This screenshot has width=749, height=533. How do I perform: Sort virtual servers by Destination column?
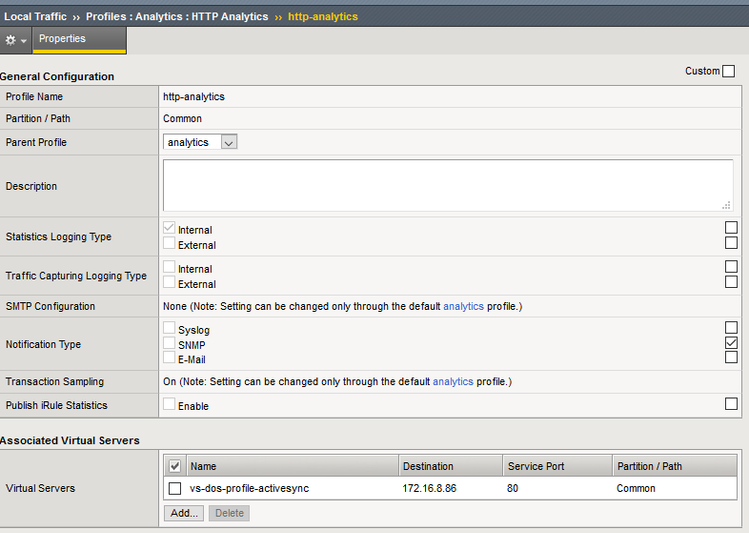coord(428,466)
